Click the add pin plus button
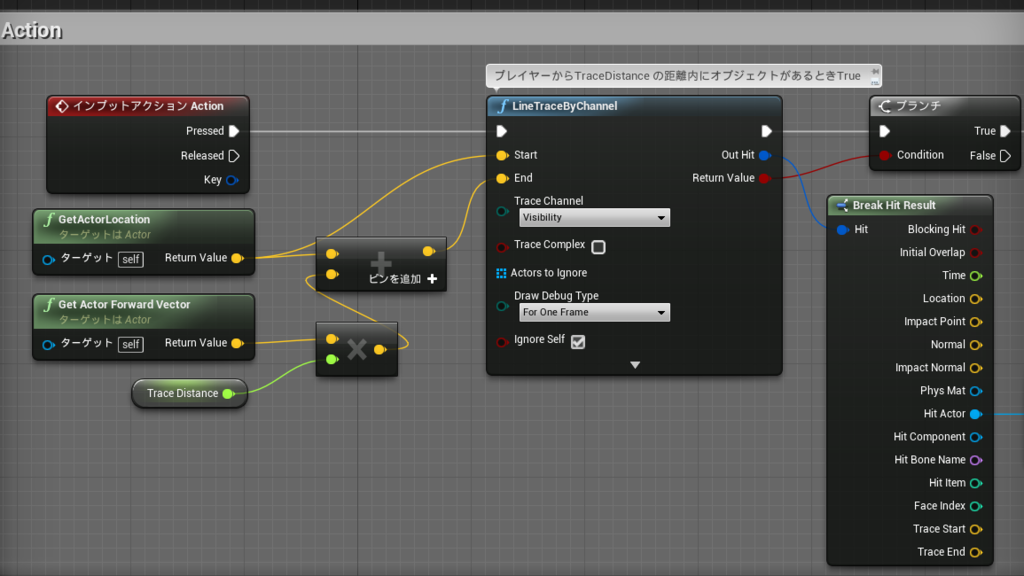This screenshot has width=1024, height=576. coord(432,279)
